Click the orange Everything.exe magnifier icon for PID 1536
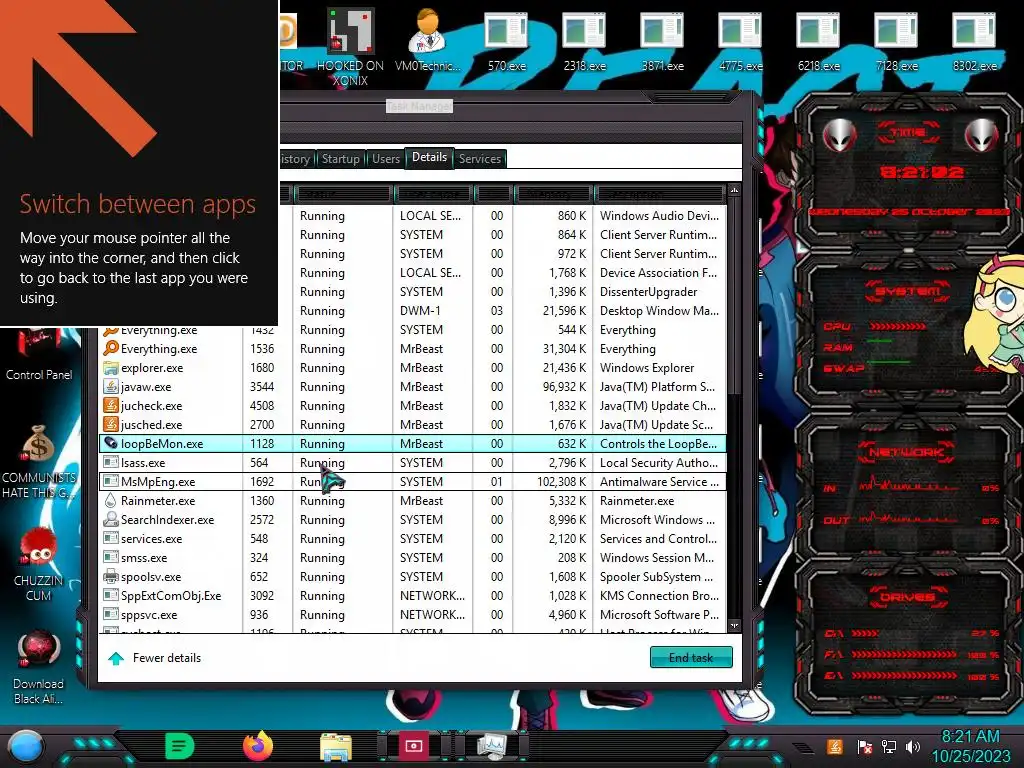Image resolution: width=1024 pixels, height=768 pixels. (110, 349)
